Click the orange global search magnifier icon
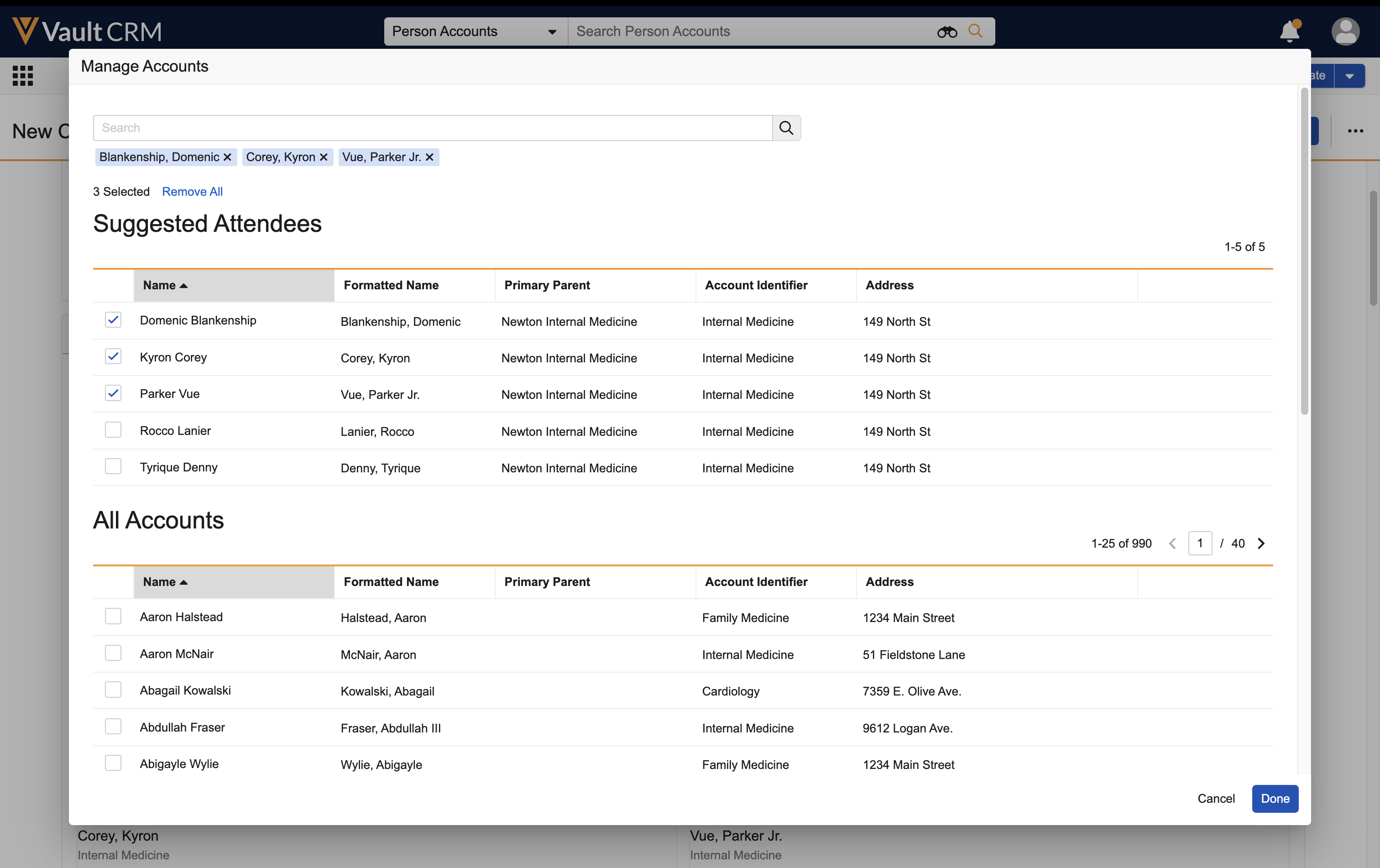Screen dimensions: 1380x868 tap(975, 31)
